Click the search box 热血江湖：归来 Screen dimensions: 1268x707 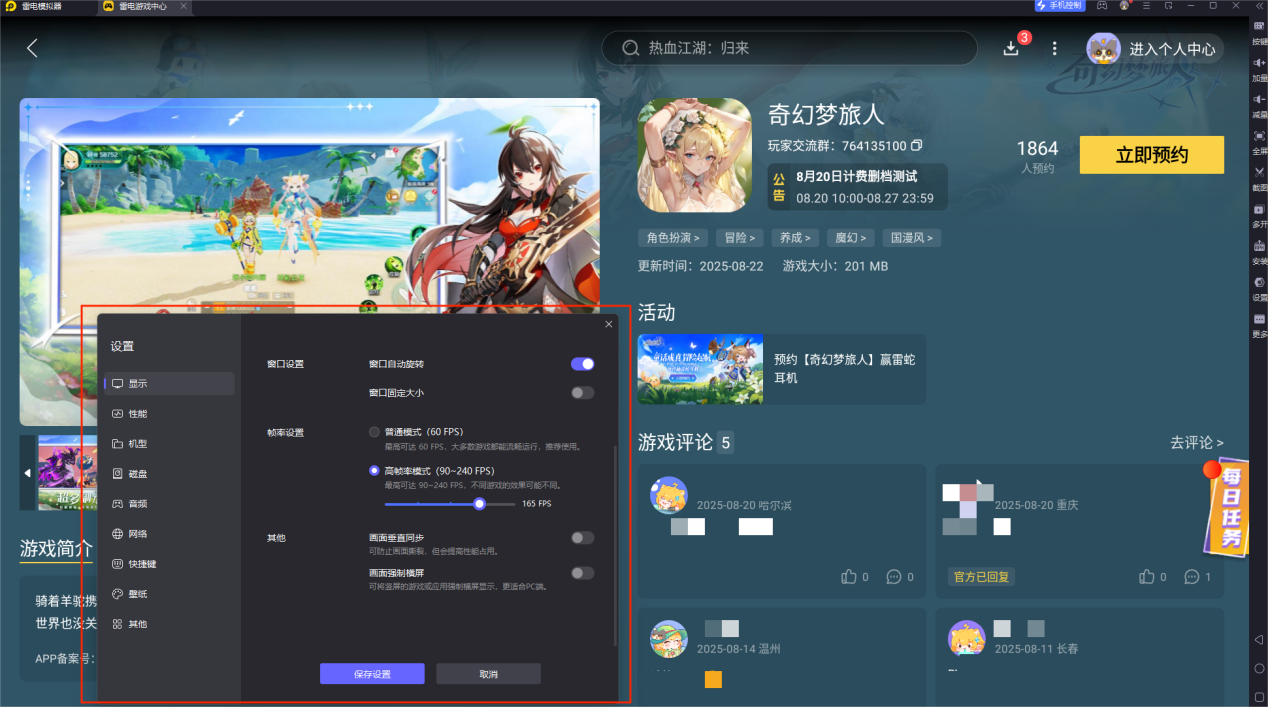[789, 48]
